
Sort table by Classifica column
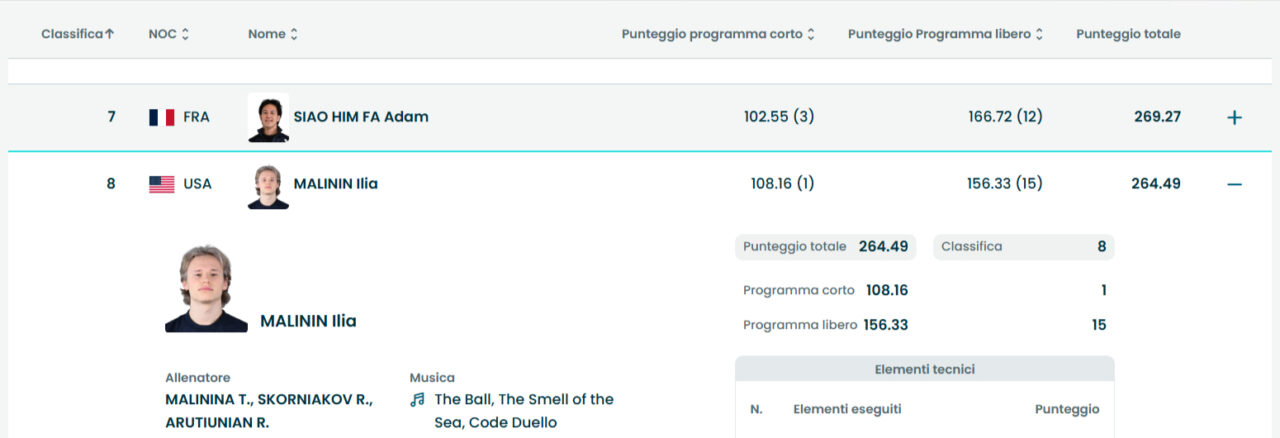pyautogui.click(x=77, y=34)
